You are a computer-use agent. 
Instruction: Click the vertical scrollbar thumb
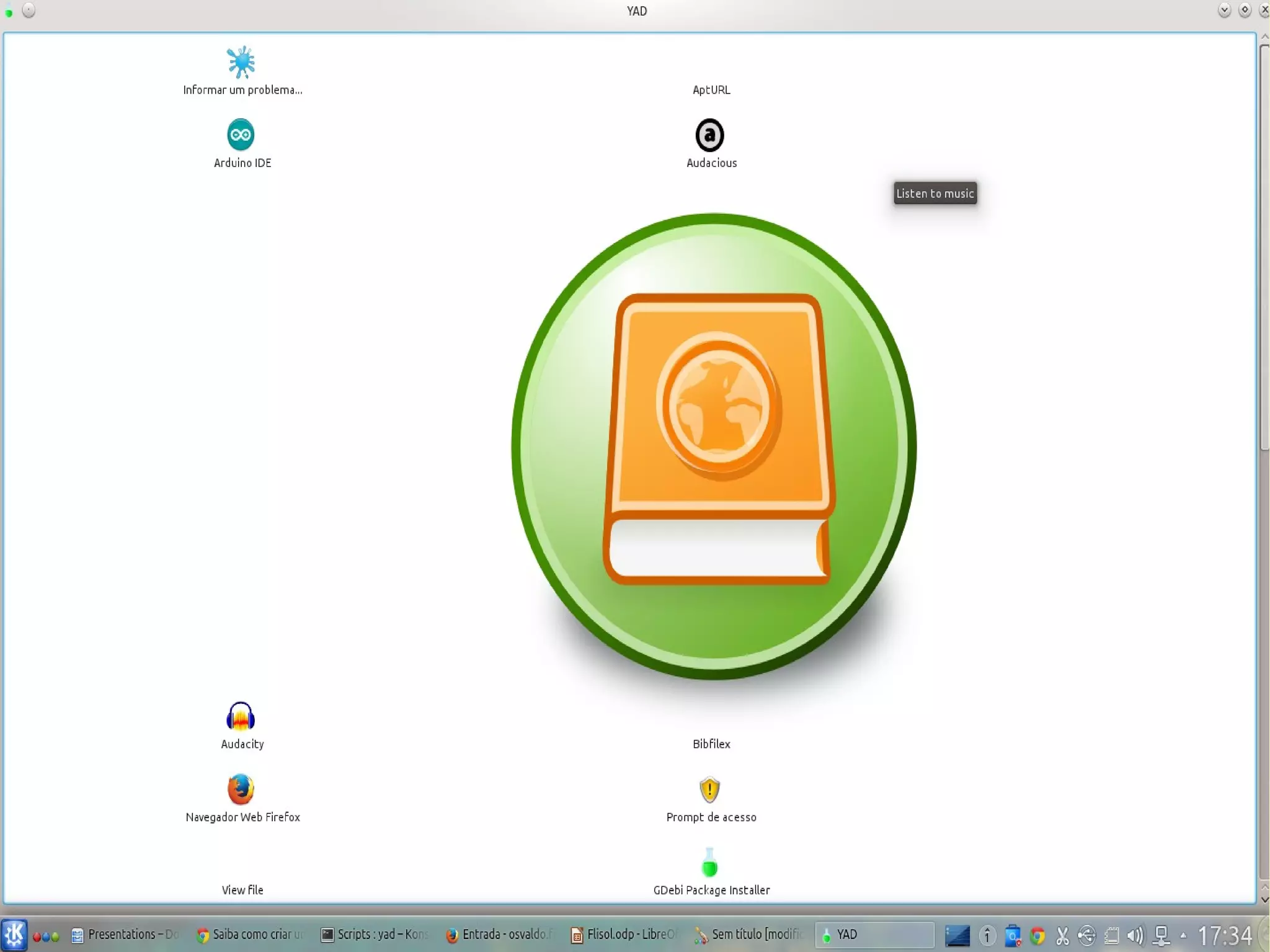1264,248
